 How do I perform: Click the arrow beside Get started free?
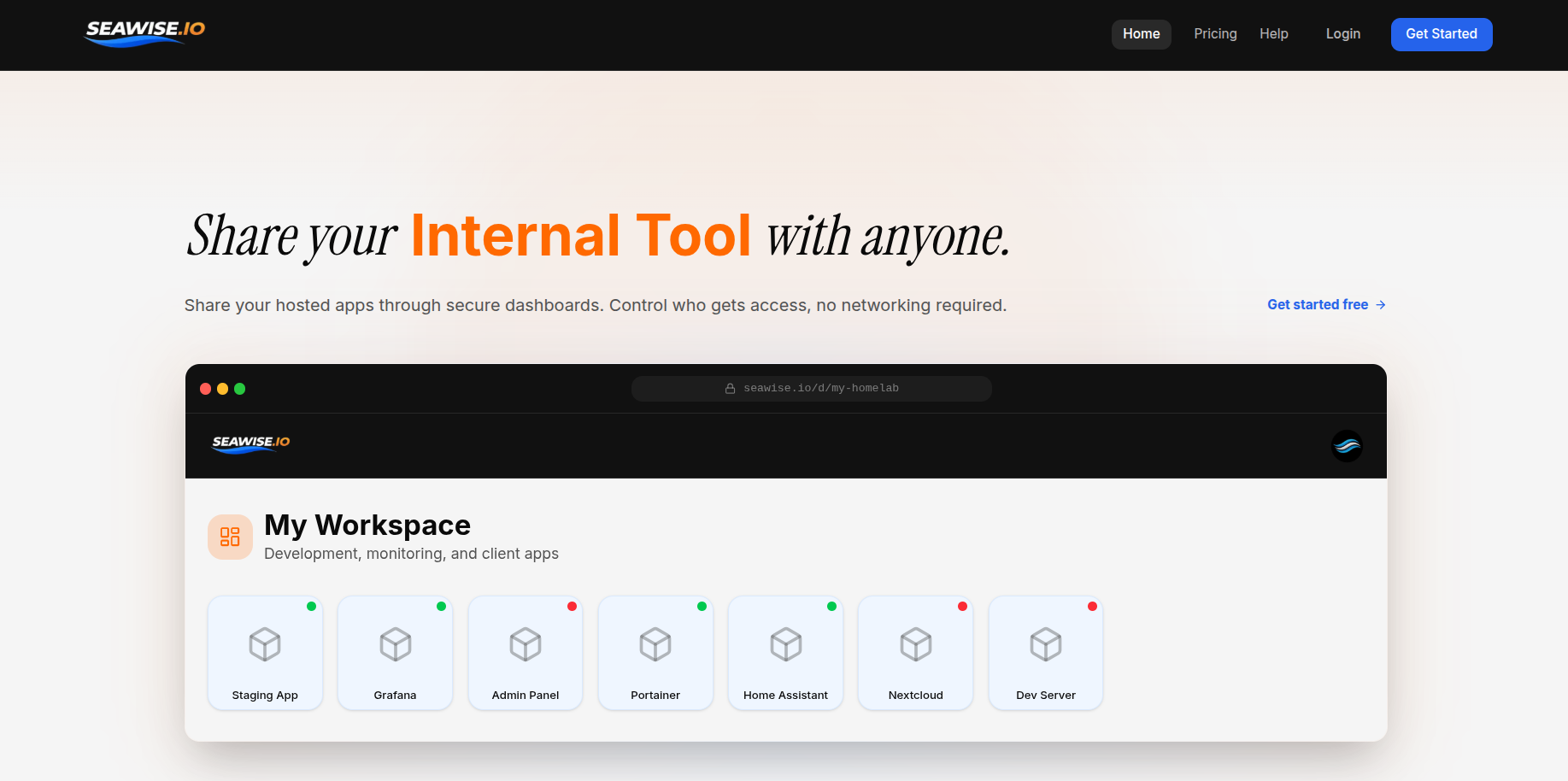(x=1380, y=305)
